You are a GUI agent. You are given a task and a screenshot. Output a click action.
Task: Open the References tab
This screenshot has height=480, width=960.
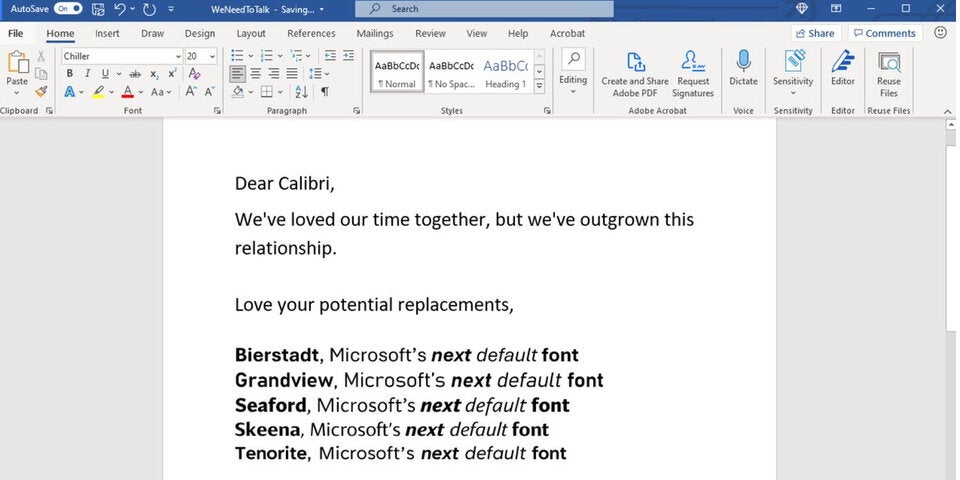[311, 34]
